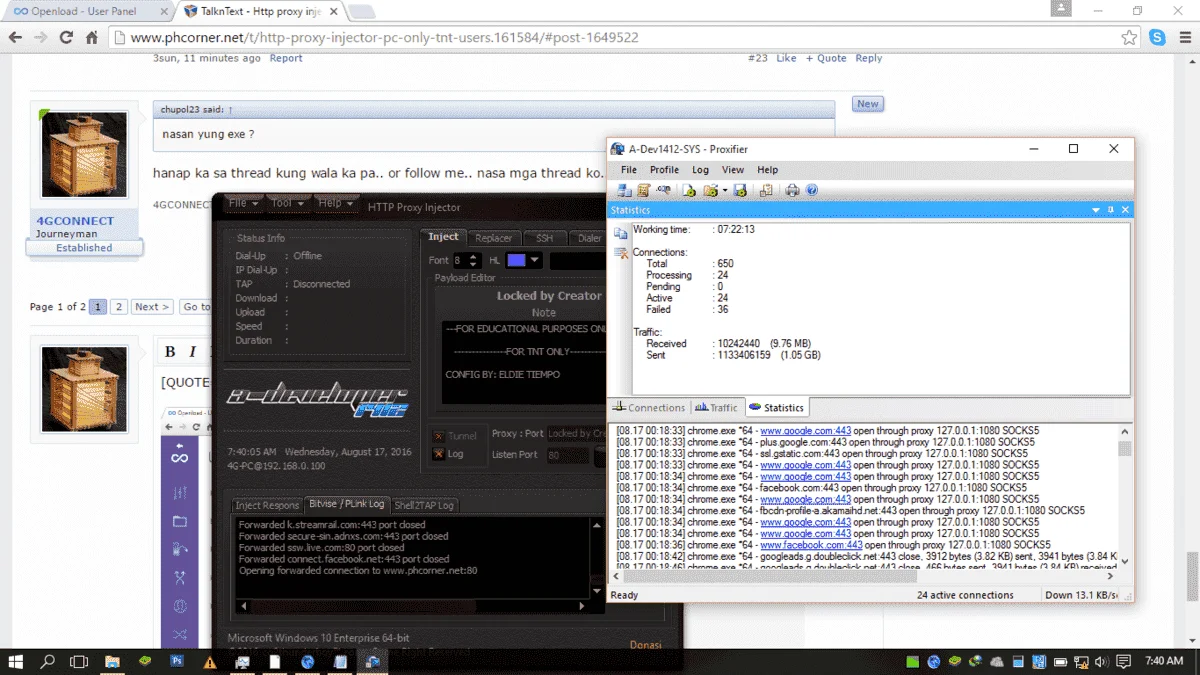Click the name resolution icon in Proxifier toolbar
Viewport: 1200px width, 675px height.
tap(664, 190)
